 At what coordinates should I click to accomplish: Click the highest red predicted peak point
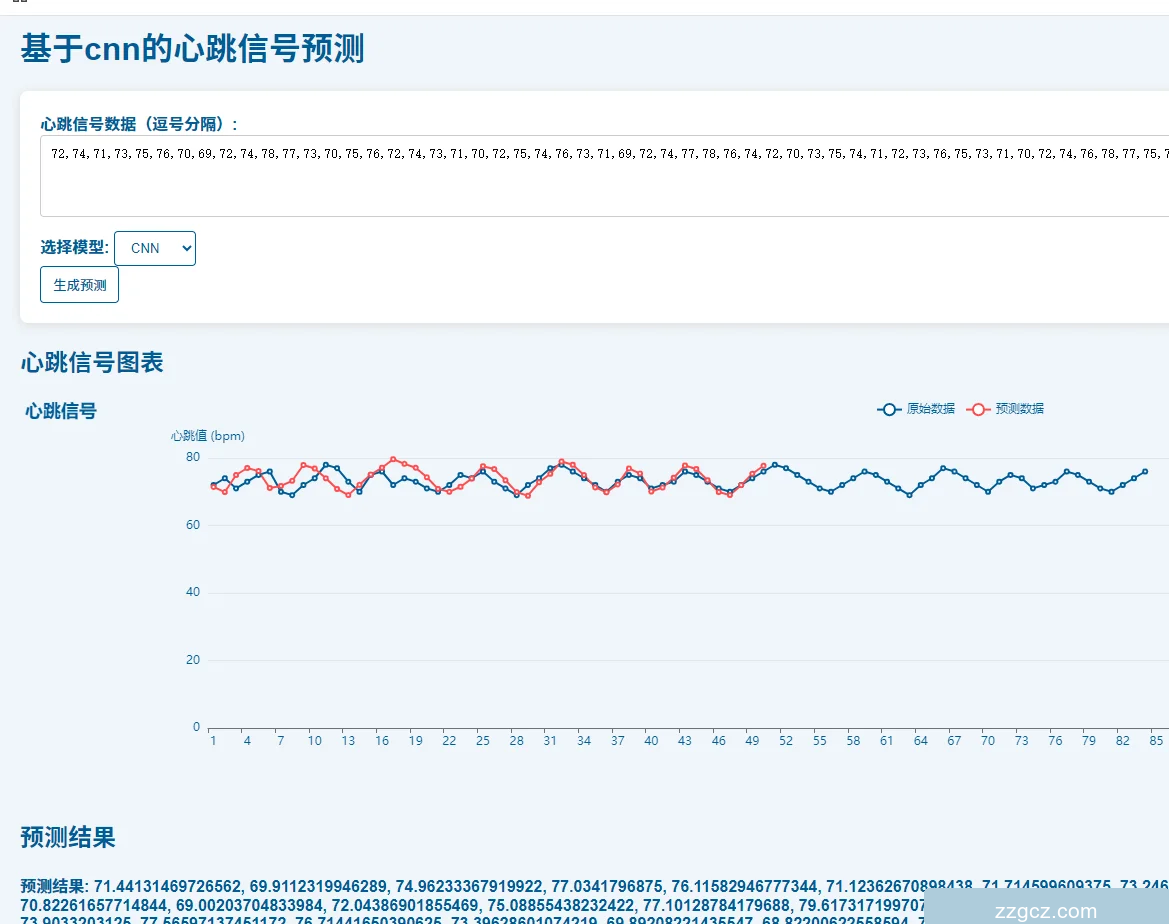pos(393,460)
